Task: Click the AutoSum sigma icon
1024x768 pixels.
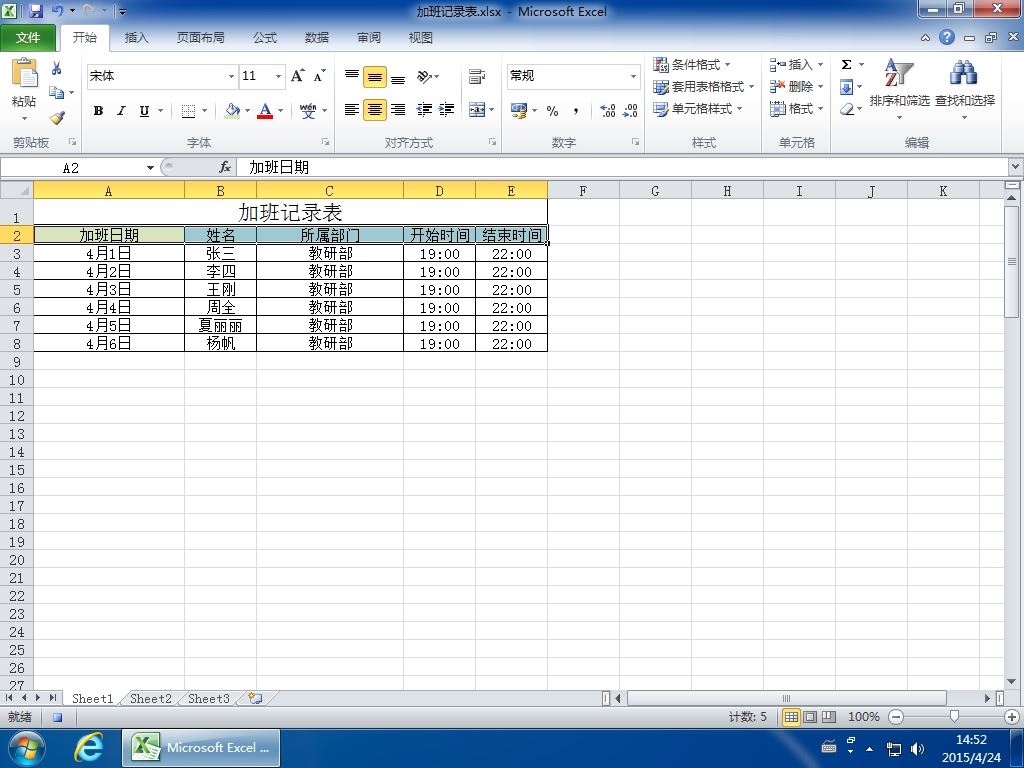Action: (846, 65)
